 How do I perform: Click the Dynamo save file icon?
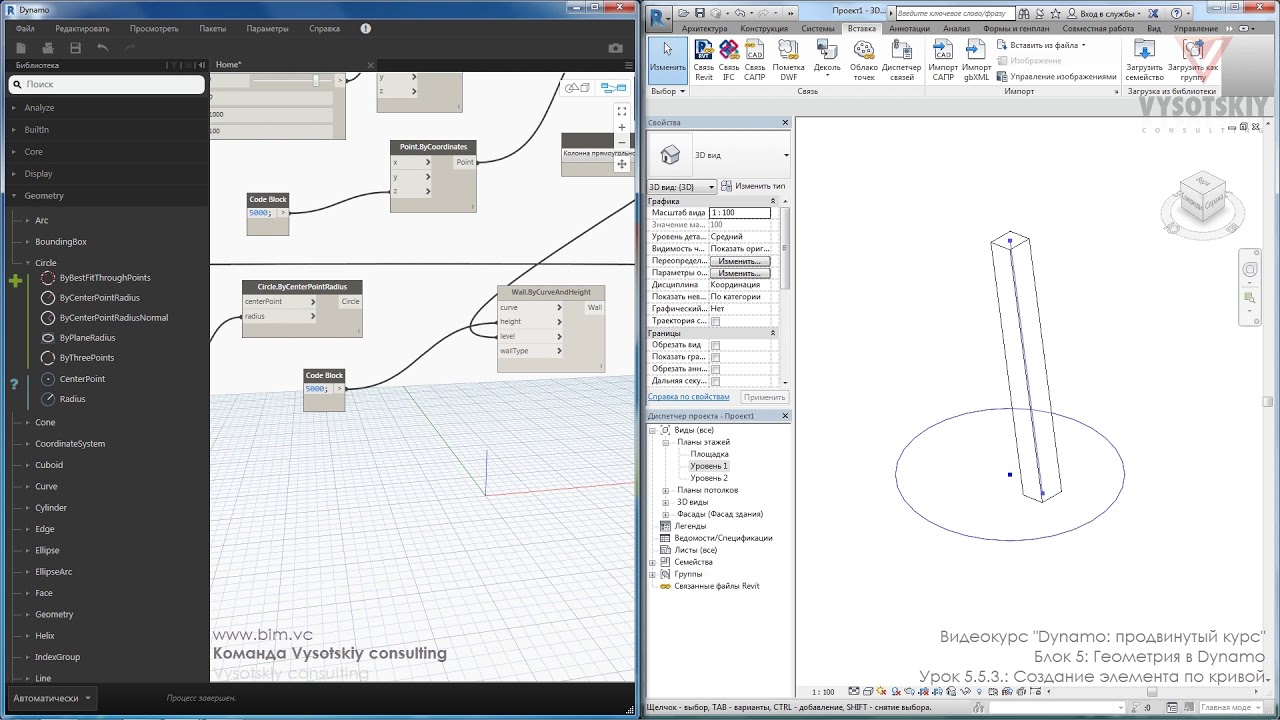[75, 48]
